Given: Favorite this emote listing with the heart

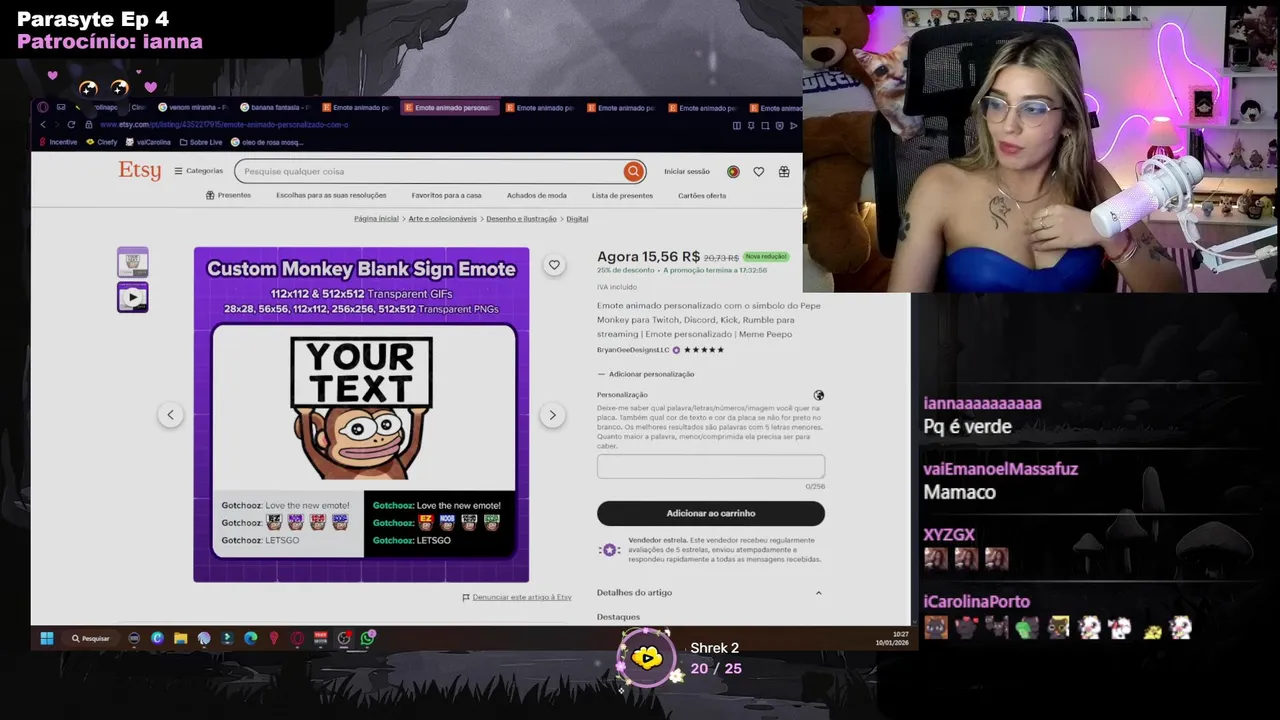Looking at the screenshot, I should pyautogui.click(x=554, y=265).
